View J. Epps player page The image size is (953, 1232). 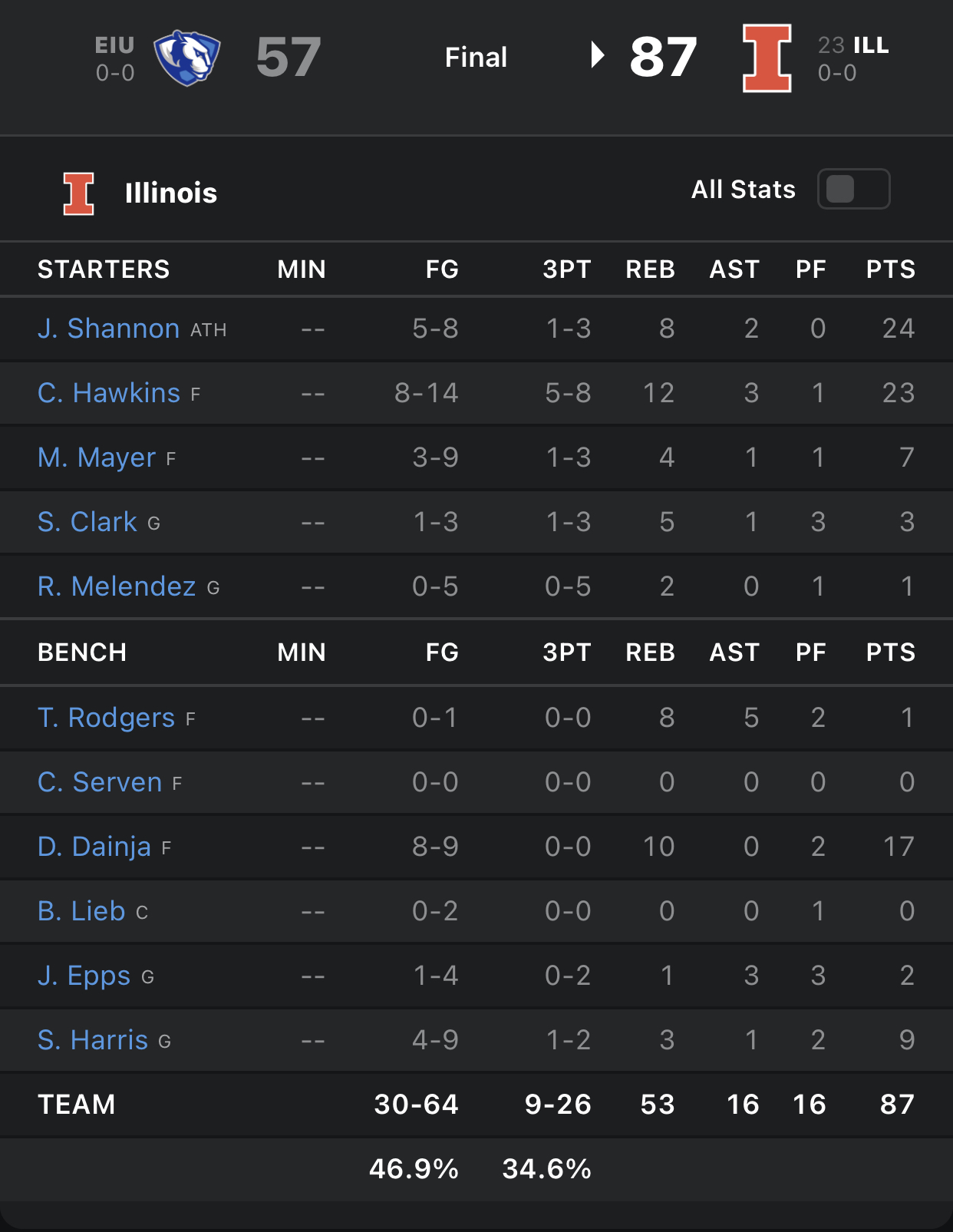[x=84, y=976]
